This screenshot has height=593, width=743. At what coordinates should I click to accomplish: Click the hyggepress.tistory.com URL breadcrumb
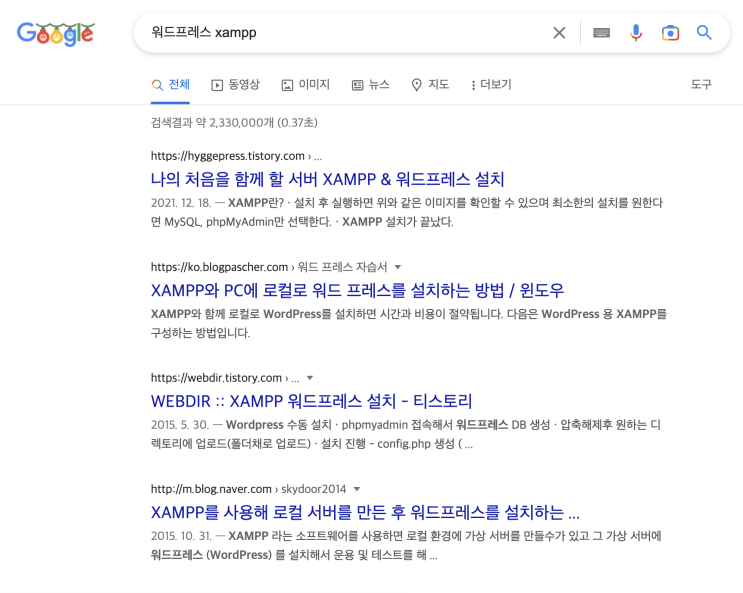pos(236,156)
